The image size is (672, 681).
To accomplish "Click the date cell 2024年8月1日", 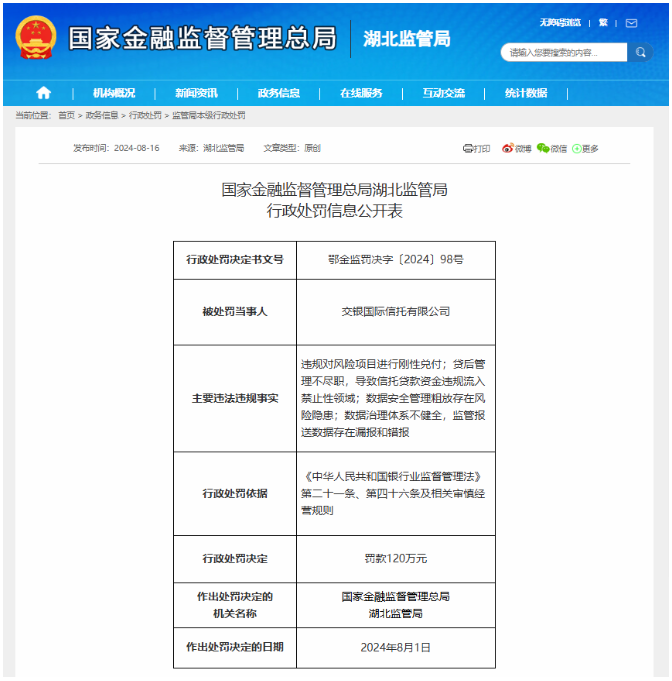I will pos(396,648).
